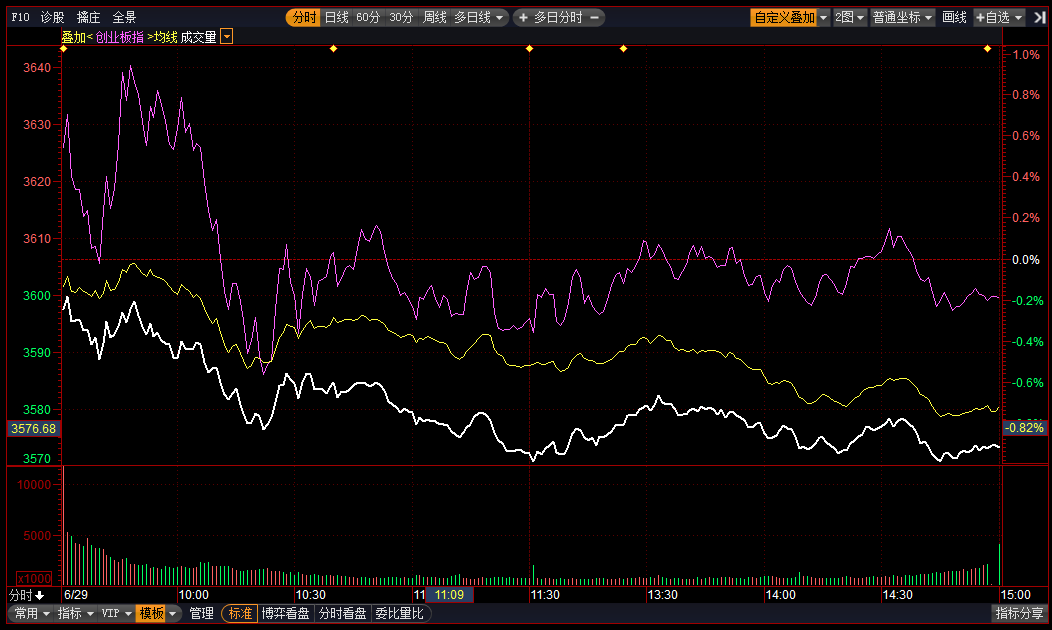Select the 博弈看盘 tab
1052x630 pixels.
click(287, 613)
